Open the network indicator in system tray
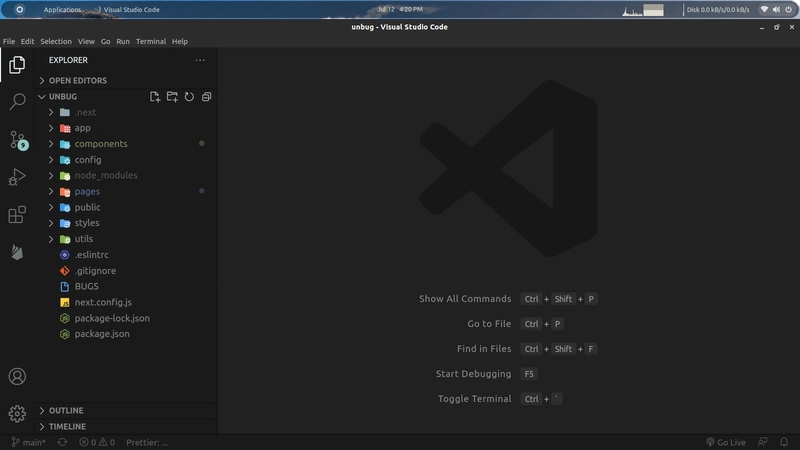 click(764, 9)
